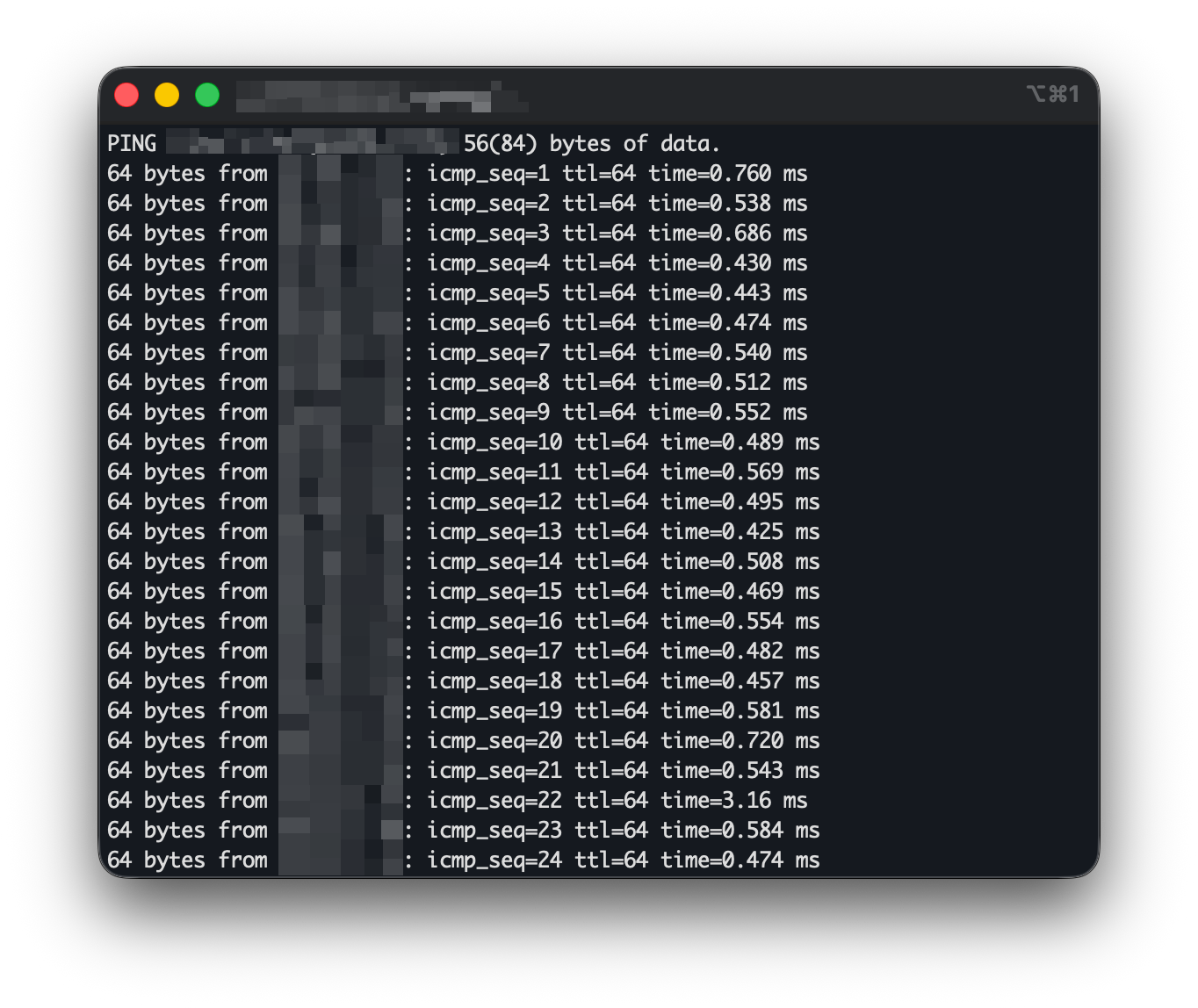Click the blurred window title text
The height and width of the screenshot is (1008, 1198).
382,97
